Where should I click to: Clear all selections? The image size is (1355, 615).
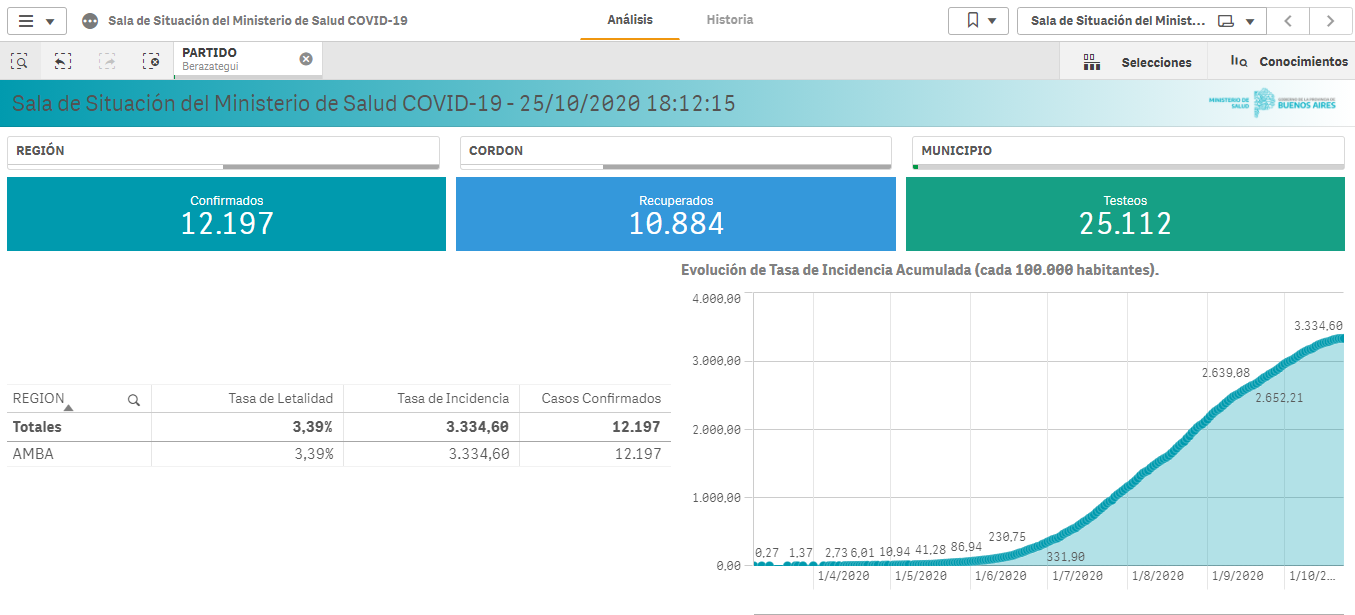tap(151, 62)
